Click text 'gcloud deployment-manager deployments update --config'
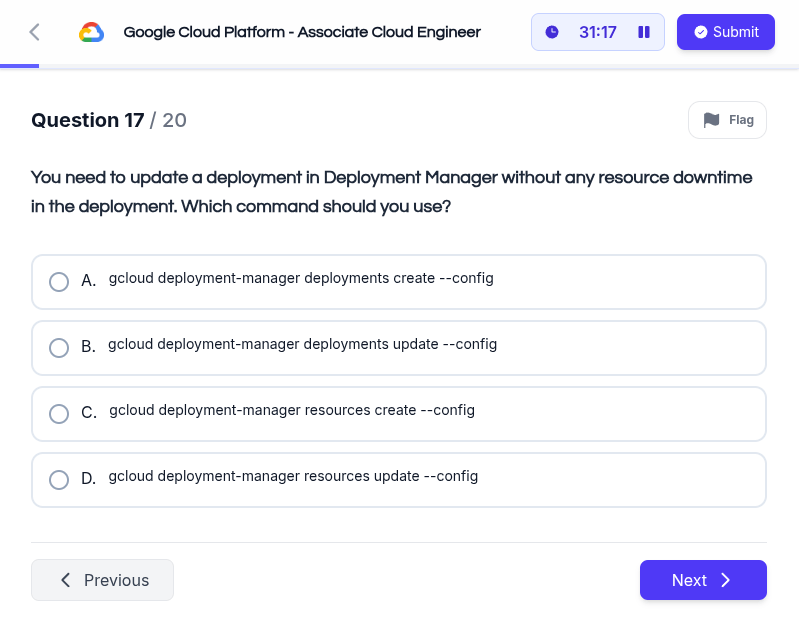 (x=302, y=344)
